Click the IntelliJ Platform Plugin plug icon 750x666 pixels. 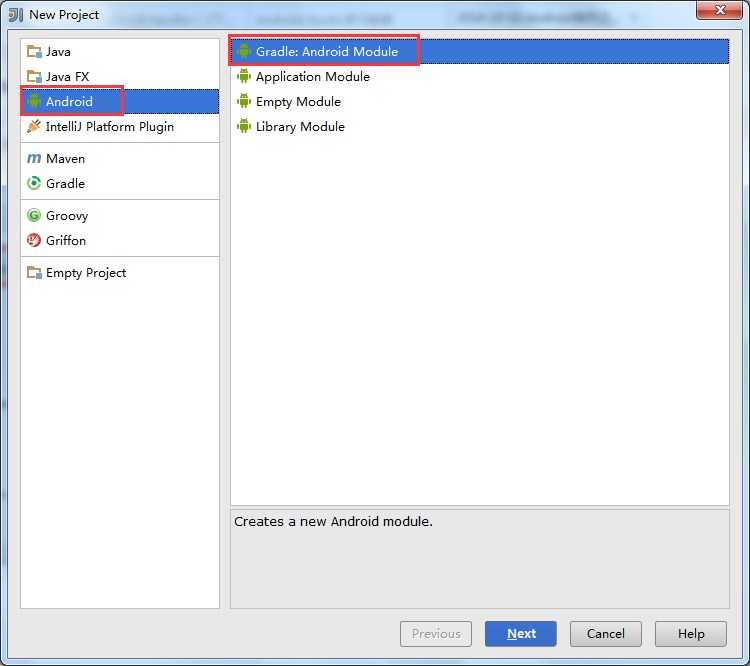[34, 126]
